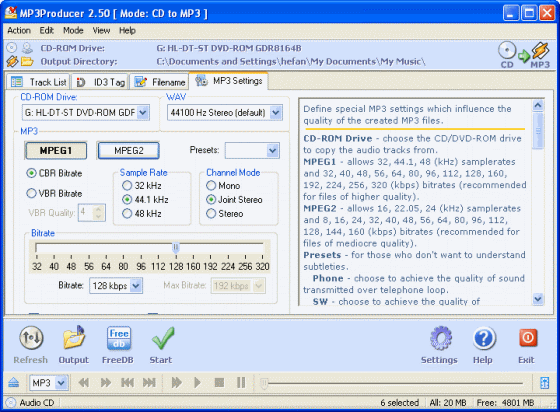
Task: Open the Output folder icon
Action: 74,338
